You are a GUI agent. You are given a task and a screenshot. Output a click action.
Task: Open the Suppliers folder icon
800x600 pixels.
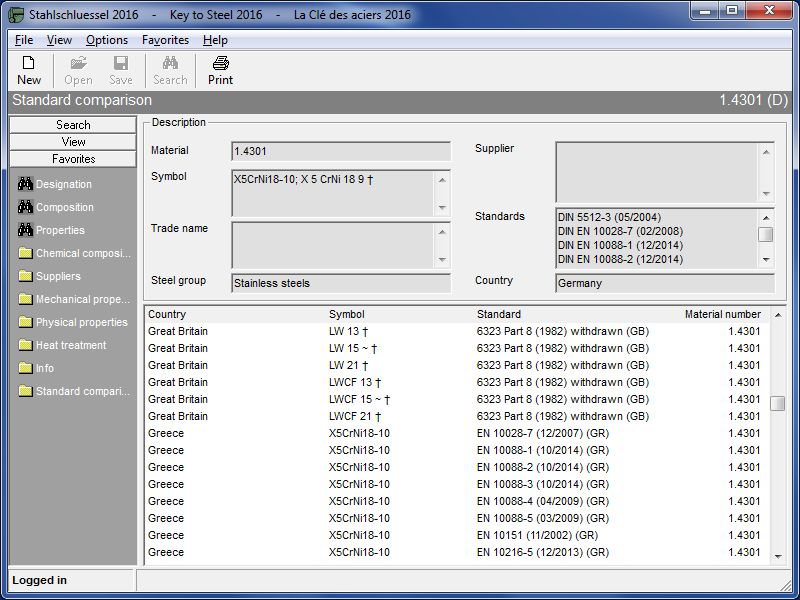[25, 276]
